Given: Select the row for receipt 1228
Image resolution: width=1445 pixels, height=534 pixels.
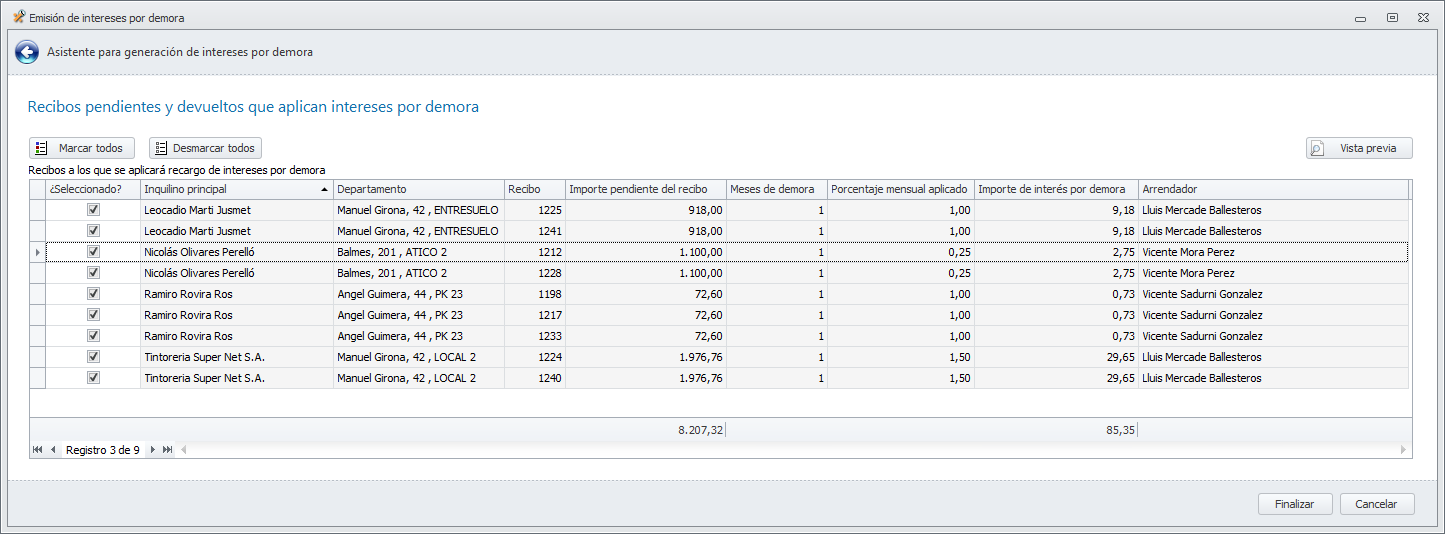Looking at the screenshot, I should click(x=420, y=273).
